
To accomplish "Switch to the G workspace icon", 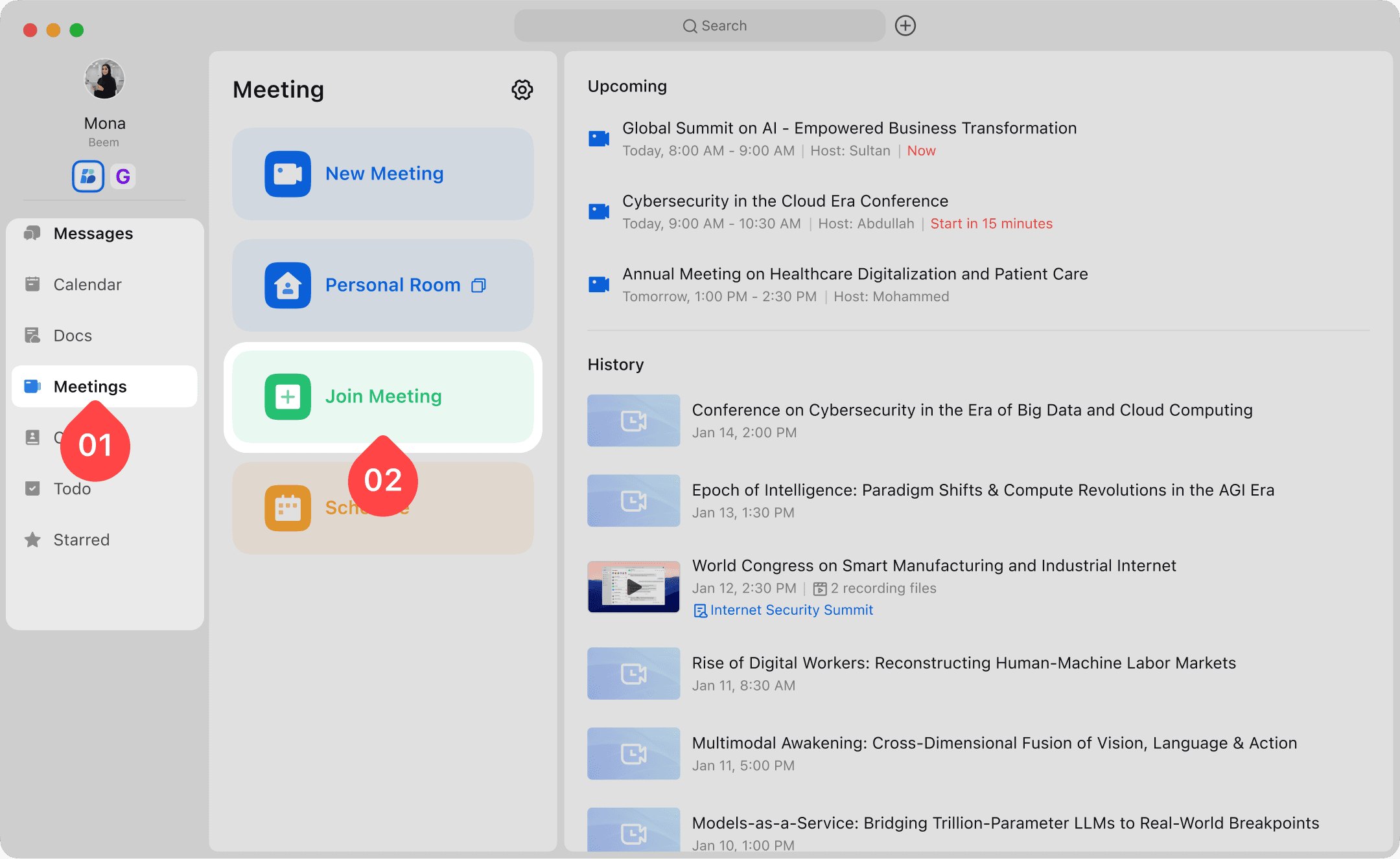I will coord(122,176).
